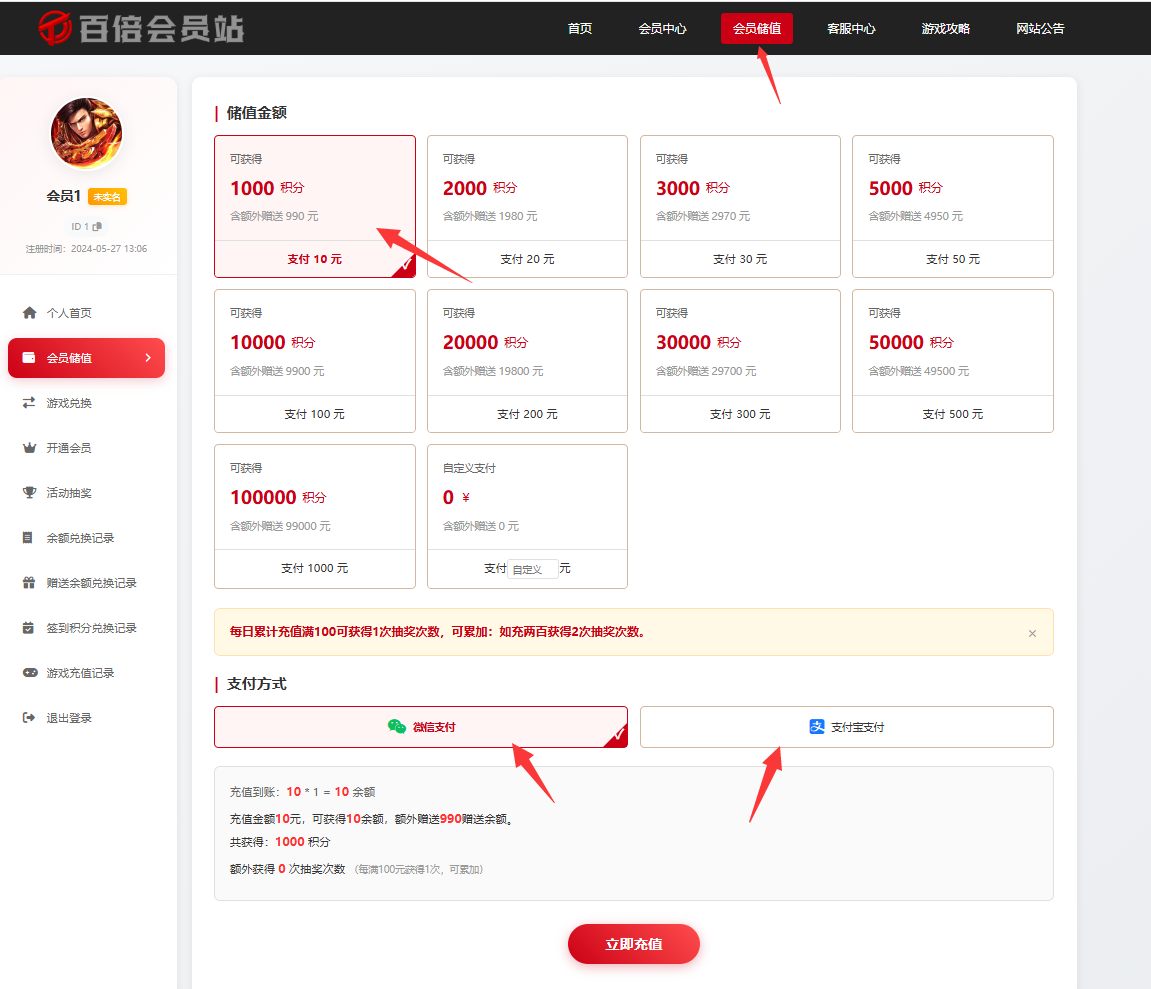Choose the 50000 积分 package paying 500 元

coord(952,360)
